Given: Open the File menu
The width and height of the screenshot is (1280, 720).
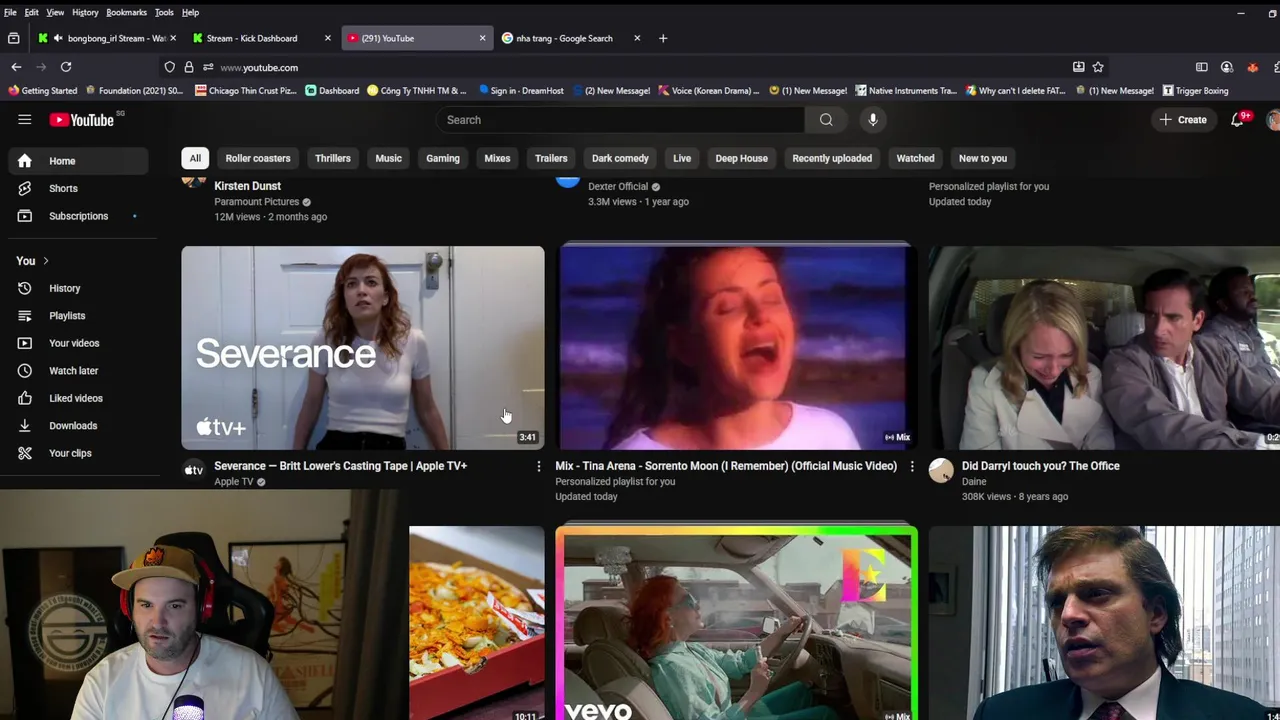Looking at the screenshot, I should 10,12.
